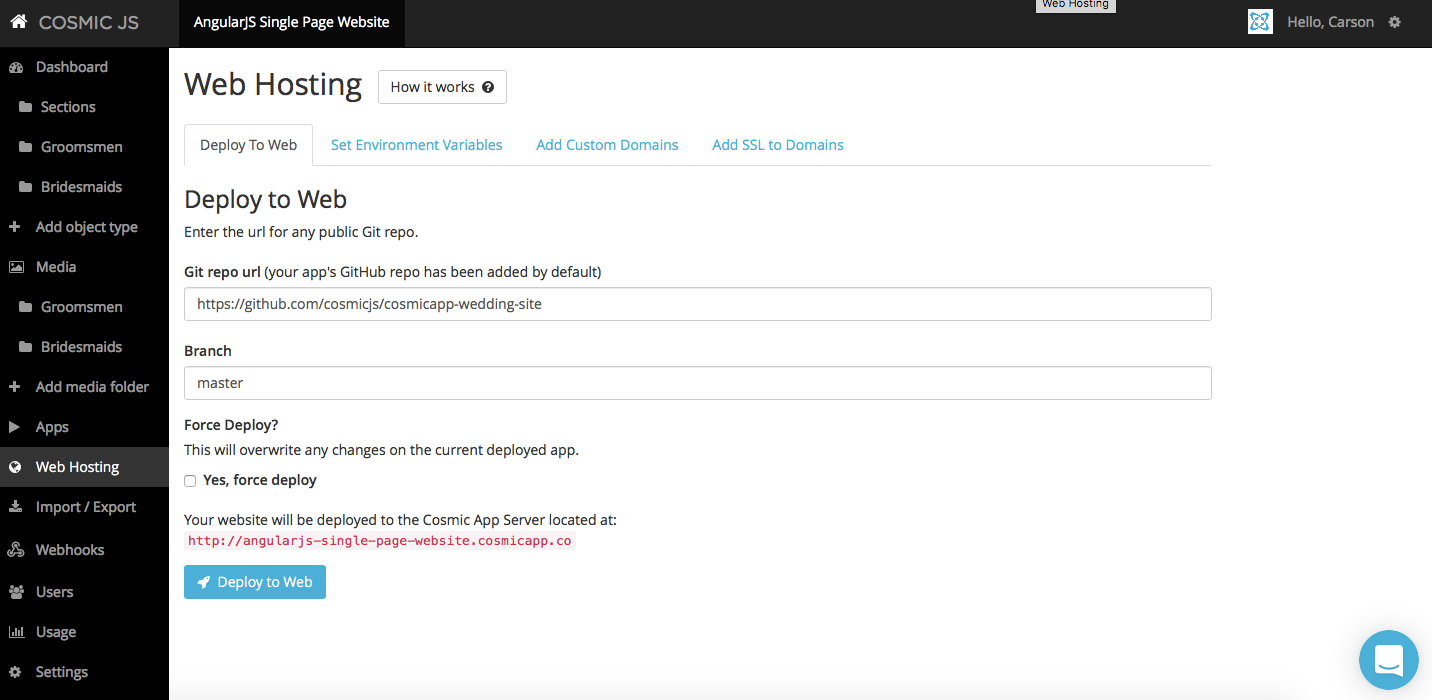Click the Webhooks icon in the sidebar
The width and height of the screenshot is (1432, 700).
[15, 550]
